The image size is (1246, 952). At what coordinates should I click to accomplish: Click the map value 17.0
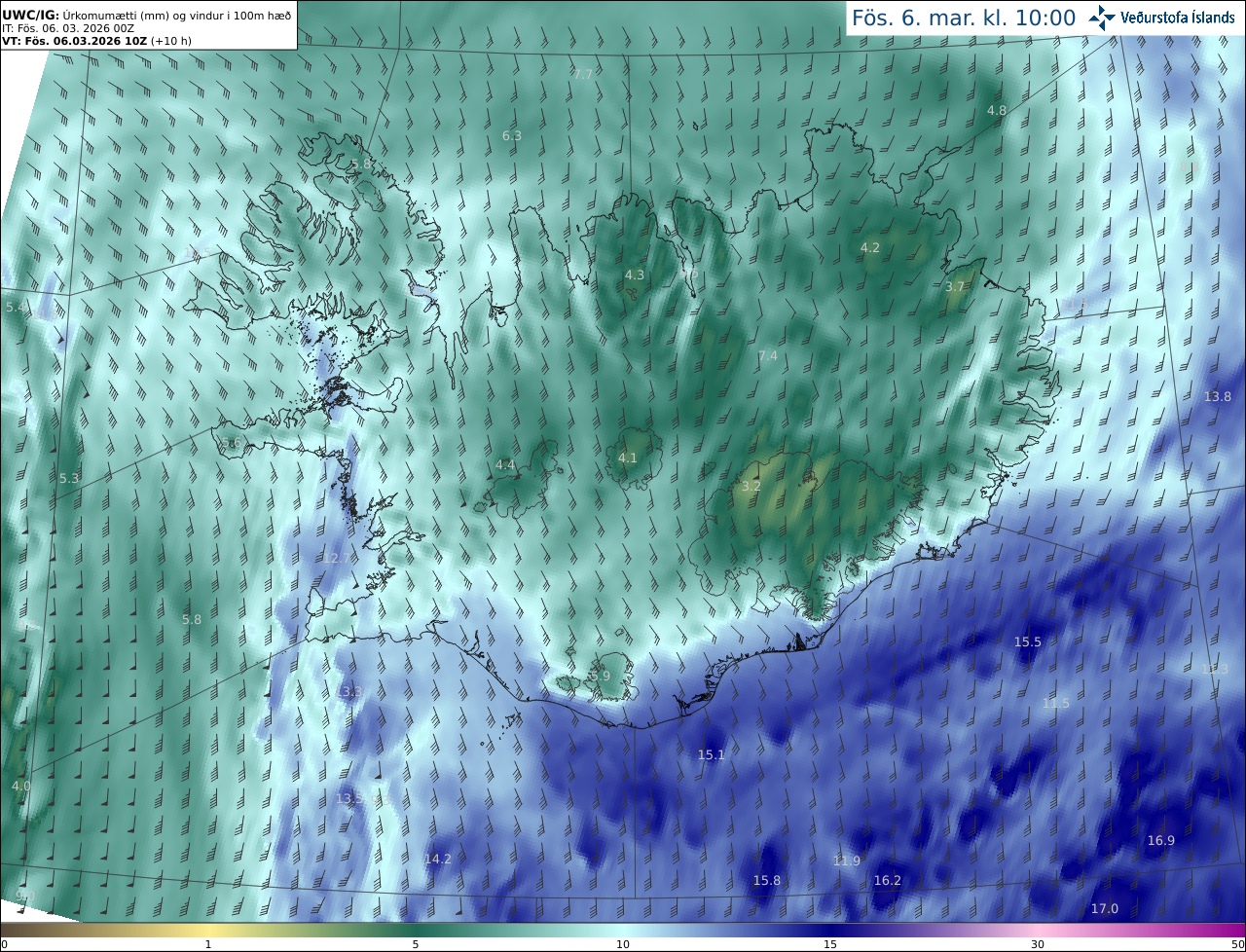[x=1105, y=908]
